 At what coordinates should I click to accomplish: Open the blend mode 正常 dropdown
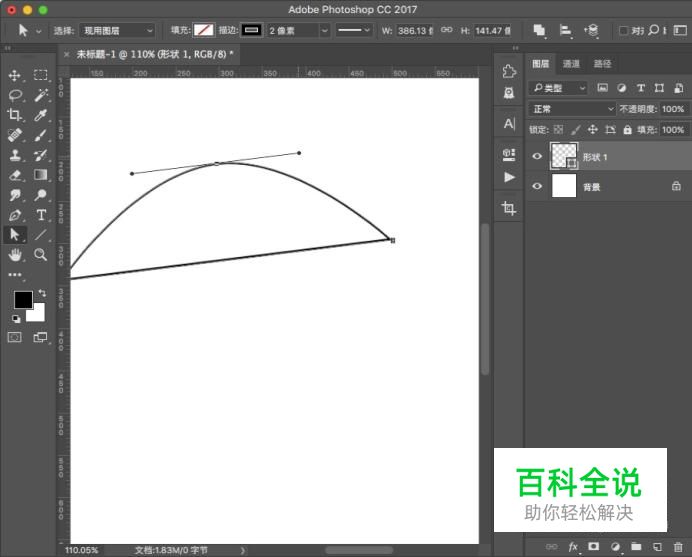(572, 109)
